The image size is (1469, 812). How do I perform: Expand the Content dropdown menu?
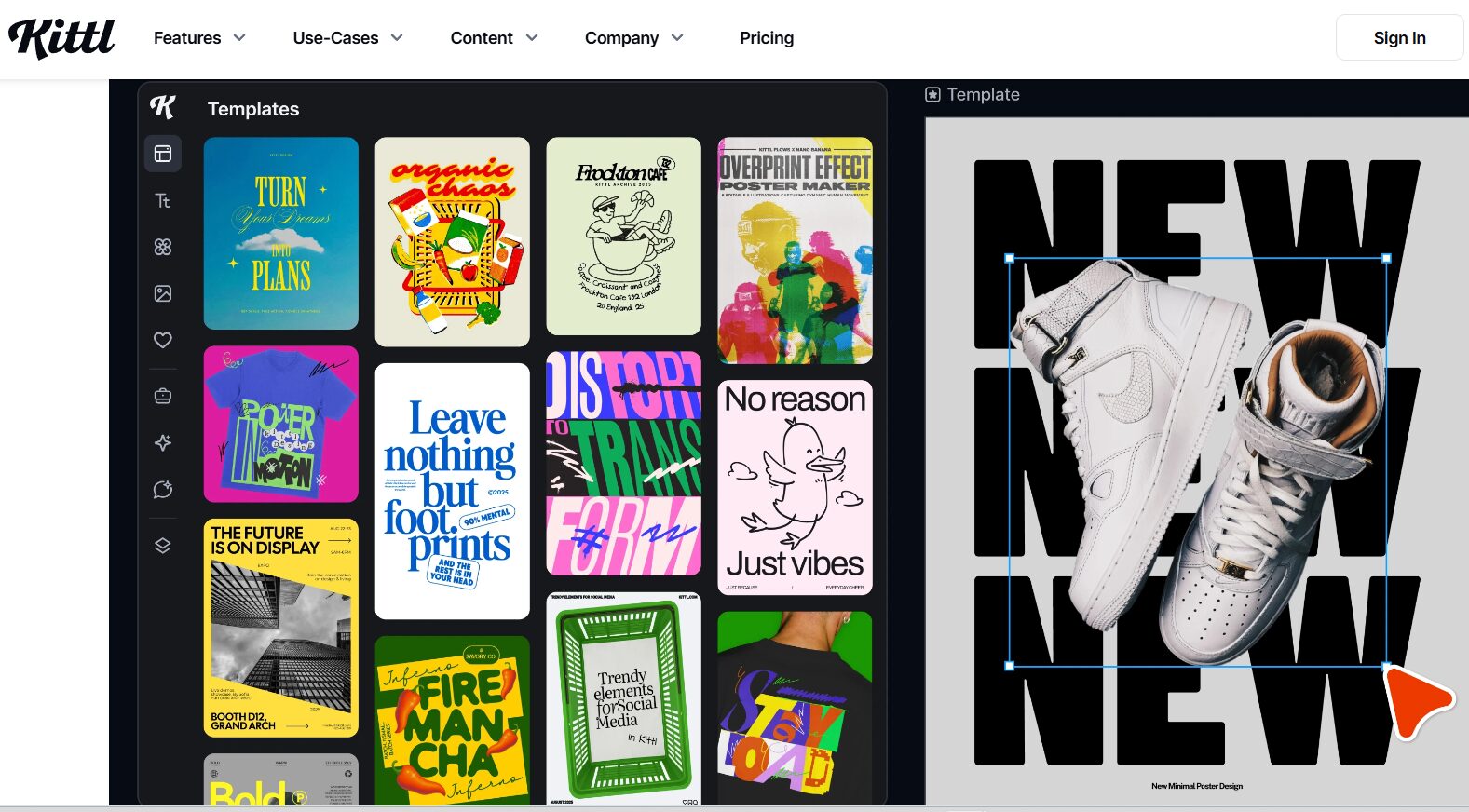point(494,38)
